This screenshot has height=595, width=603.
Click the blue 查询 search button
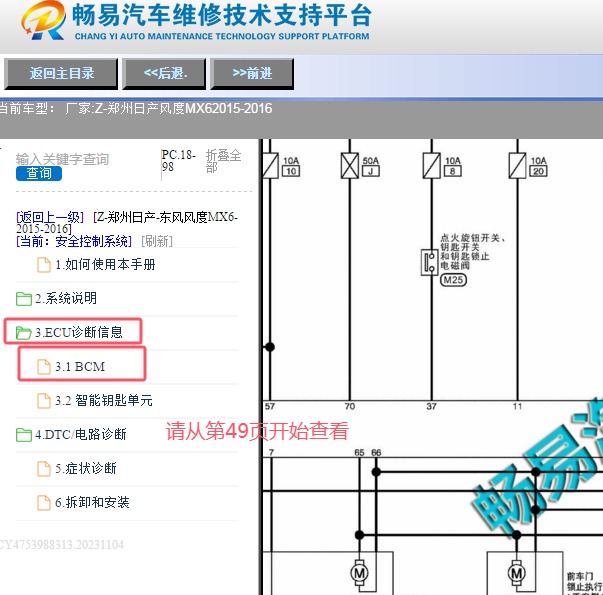point(39,173)
